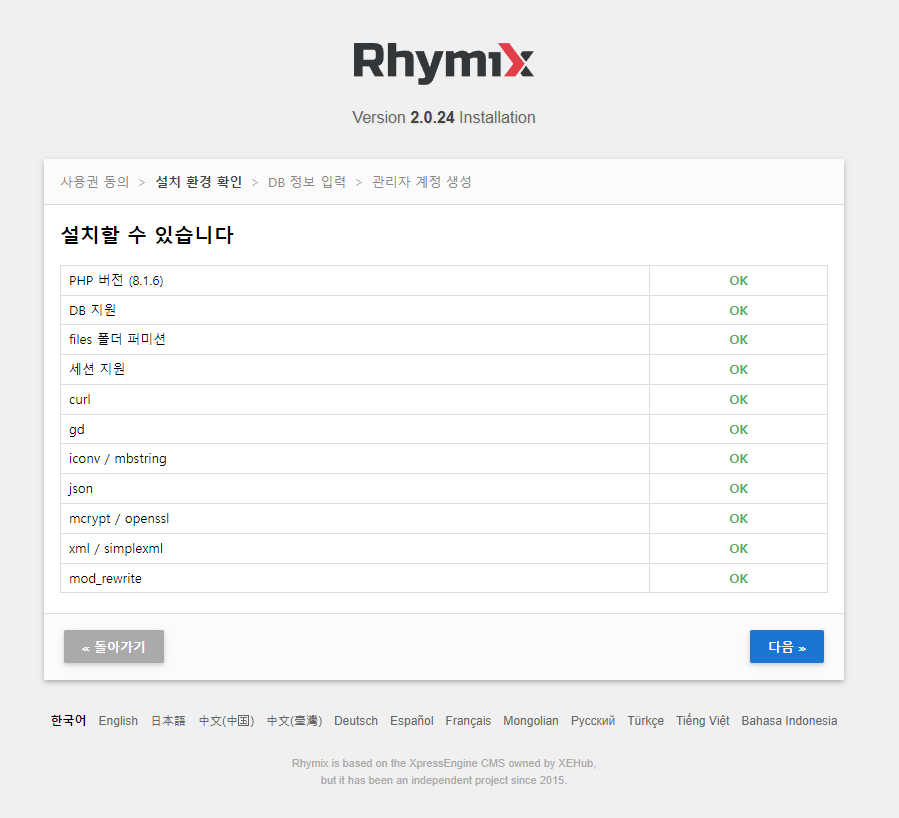Screen dimensions: 899x818
Task: Click the mod_rewrite row label
Action: (105, 578)
